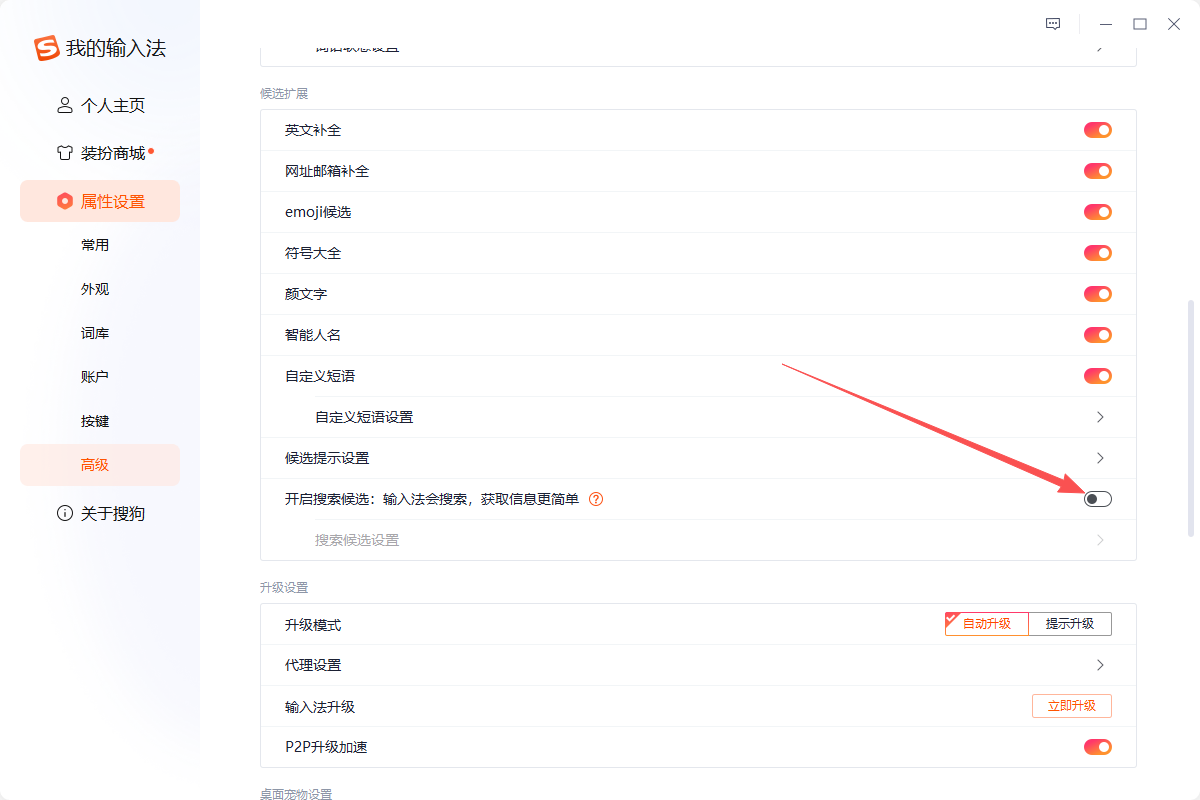Viewport: 1200px width, 800px height.
Task: Click the hexagon icon for 属性设置
Action: coord(65,201)
